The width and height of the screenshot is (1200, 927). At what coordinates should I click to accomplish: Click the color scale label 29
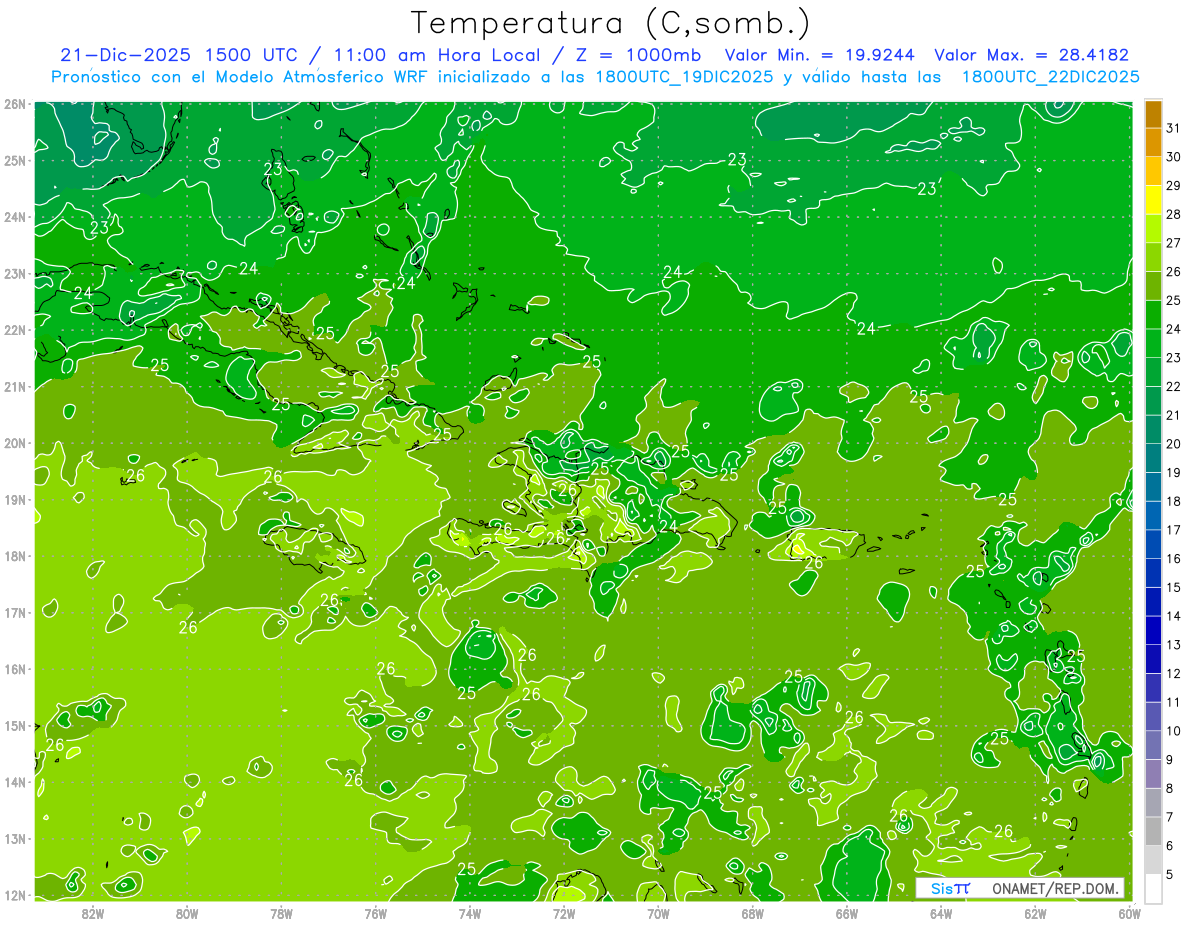pyautogui.click(x=1173, y=185)
